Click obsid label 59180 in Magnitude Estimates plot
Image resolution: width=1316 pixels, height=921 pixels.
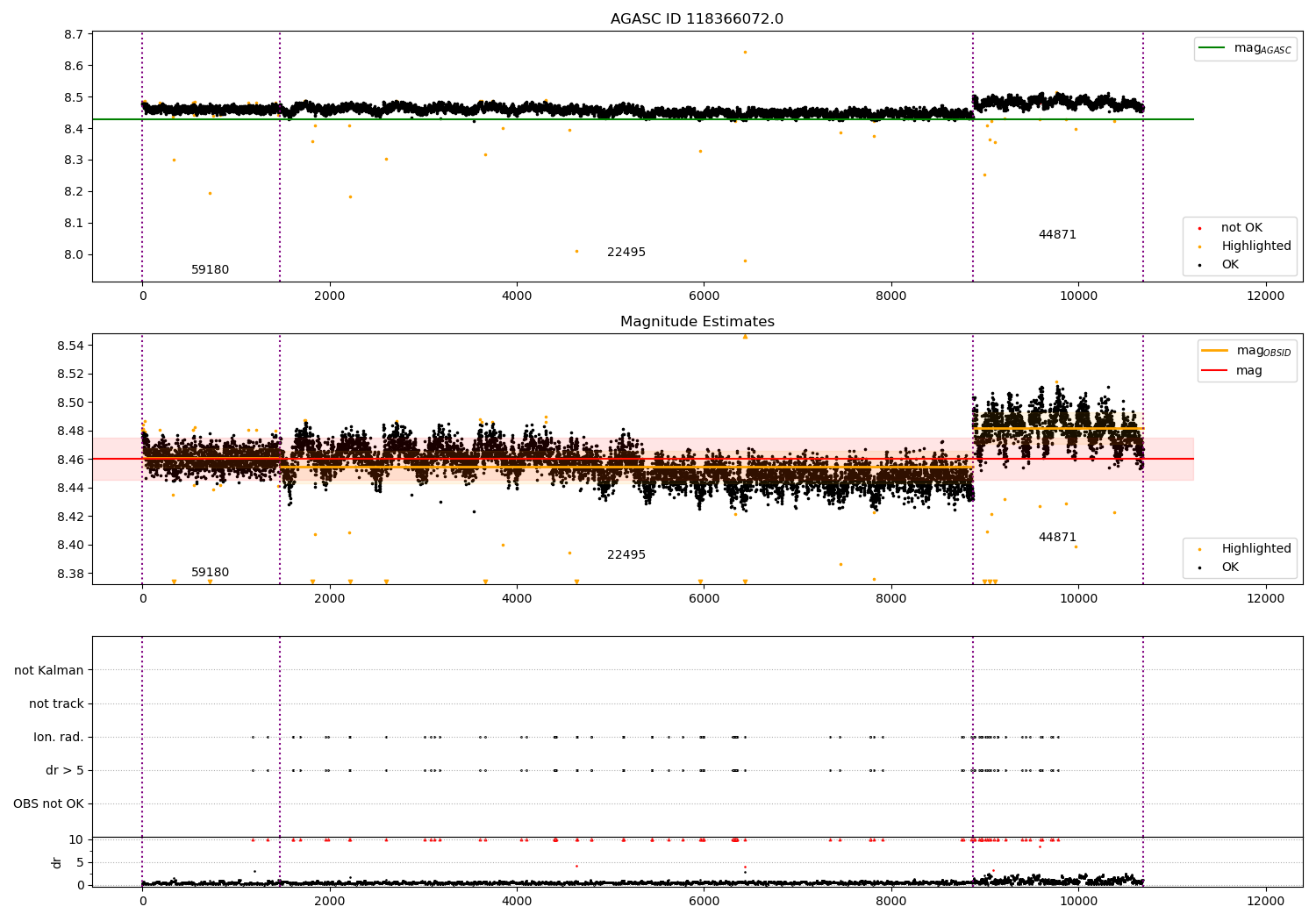click(210, 573)
